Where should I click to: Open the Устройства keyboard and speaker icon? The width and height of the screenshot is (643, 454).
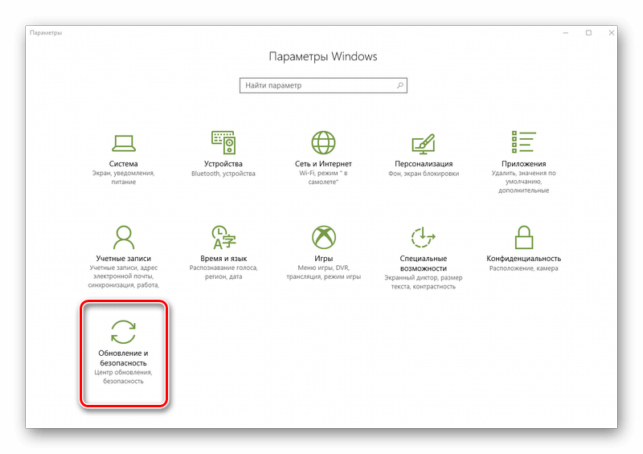coord(223,142)
